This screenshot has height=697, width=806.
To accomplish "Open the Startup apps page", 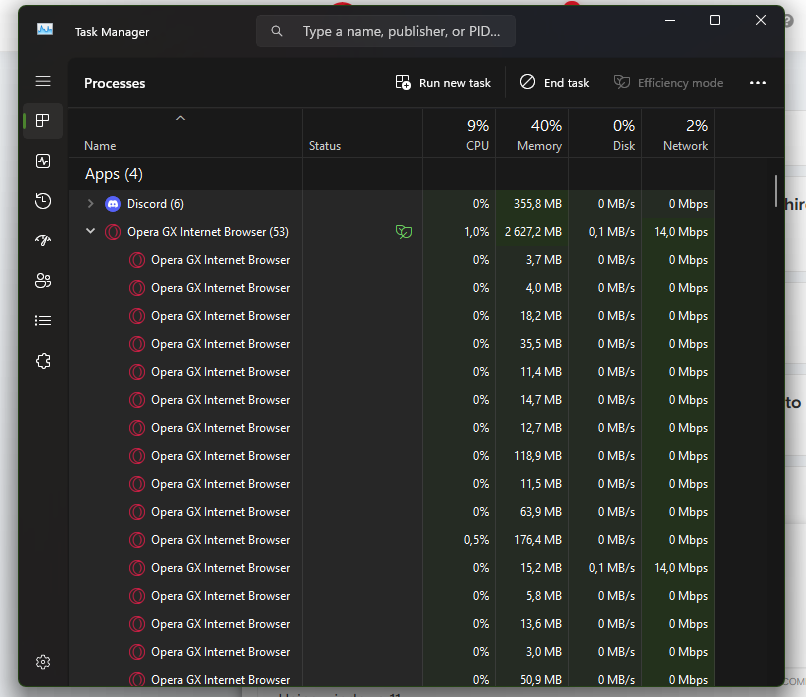I will click(42, 241).
